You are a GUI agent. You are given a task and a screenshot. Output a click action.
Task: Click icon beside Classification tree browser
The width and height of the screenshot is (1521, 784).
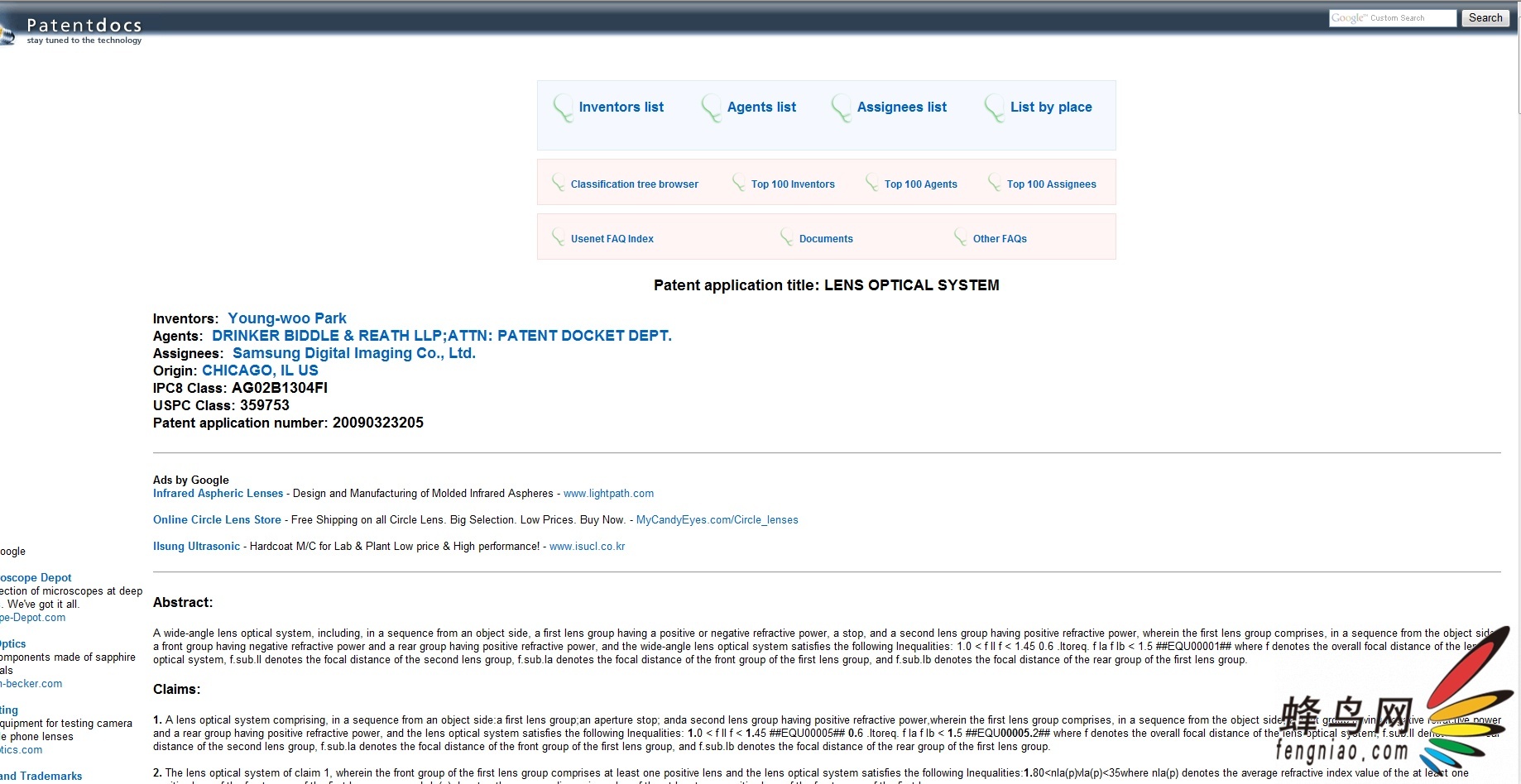(x=559, y=184)
